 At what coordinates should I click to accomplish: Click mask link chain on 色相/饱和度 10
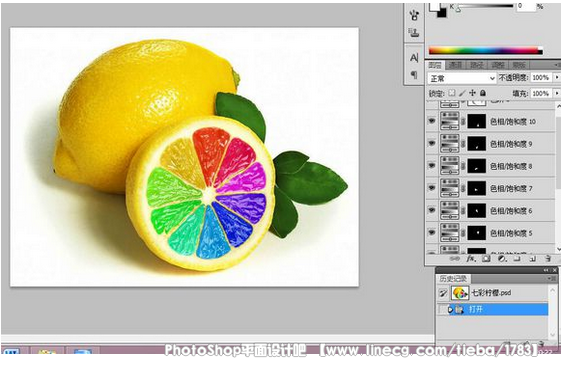tap(463, 121)
